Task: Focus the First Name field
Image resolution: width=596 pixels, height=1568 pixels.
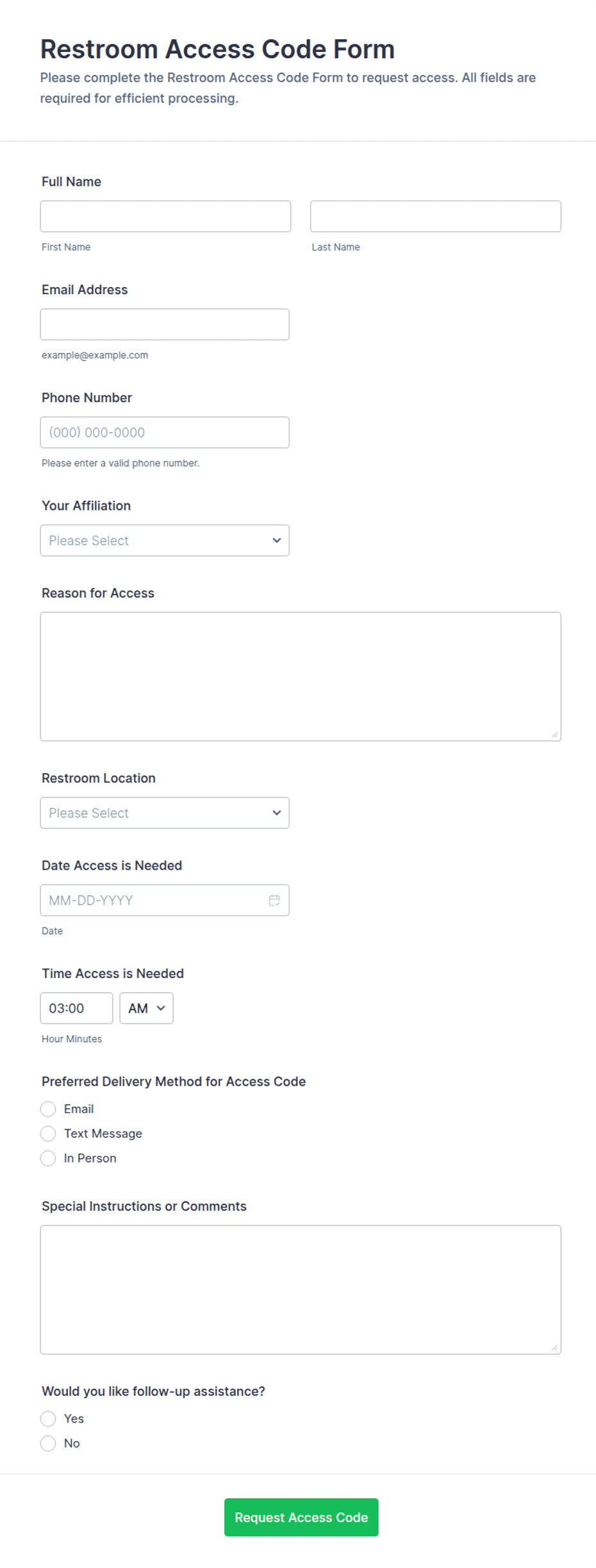Action: (x=165, y=216)
